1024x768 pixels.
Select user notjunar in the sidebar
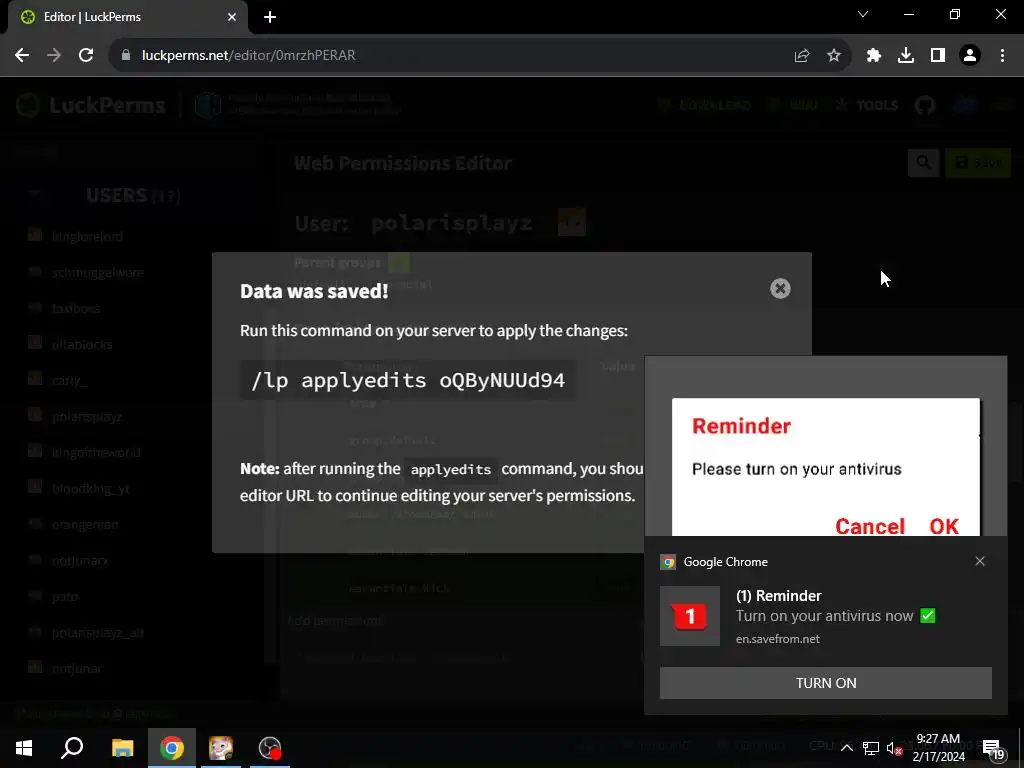pos(77,668)
